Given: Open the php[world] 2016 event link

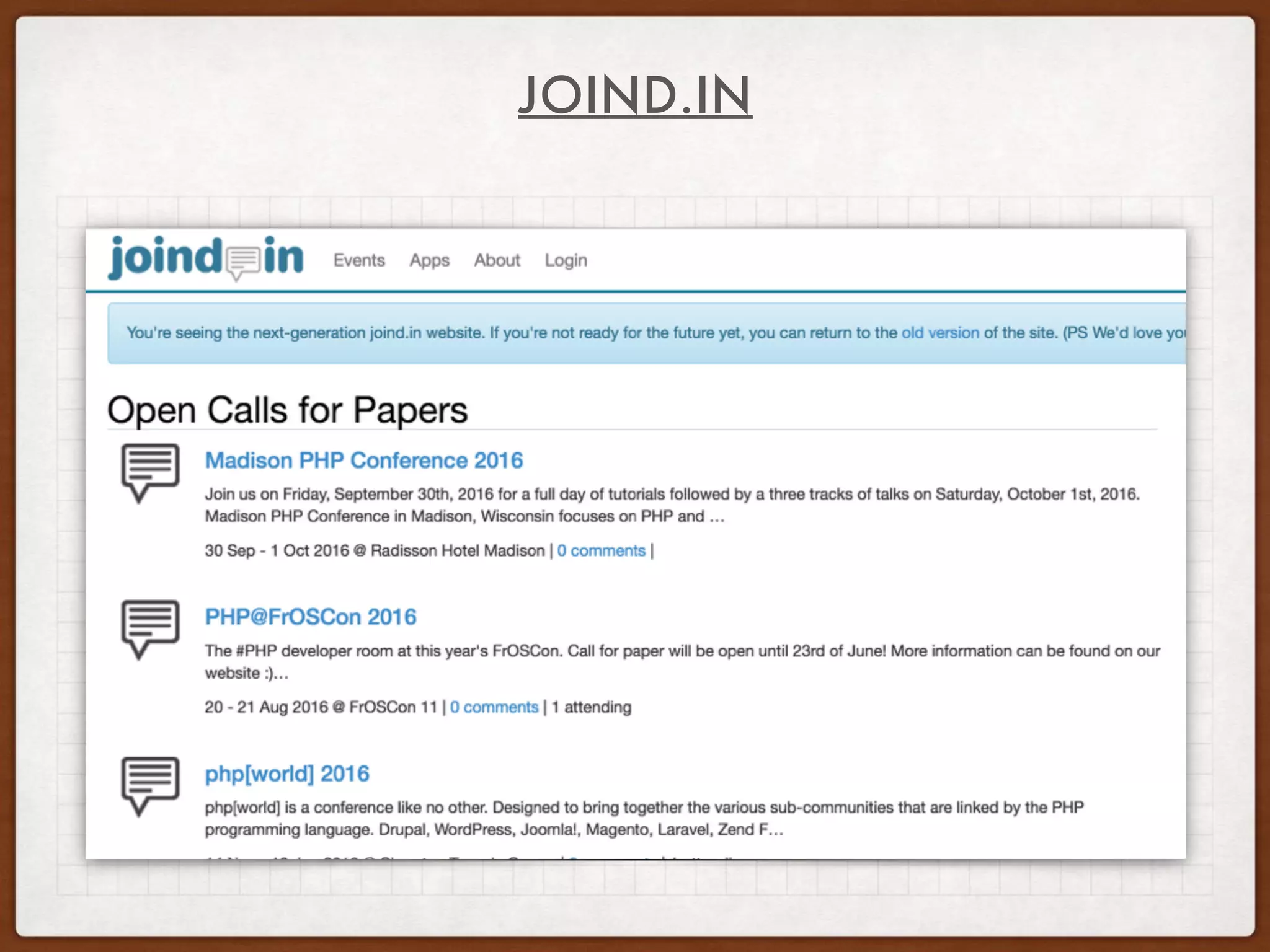Looking at the screenshot, I should (287, 774).
